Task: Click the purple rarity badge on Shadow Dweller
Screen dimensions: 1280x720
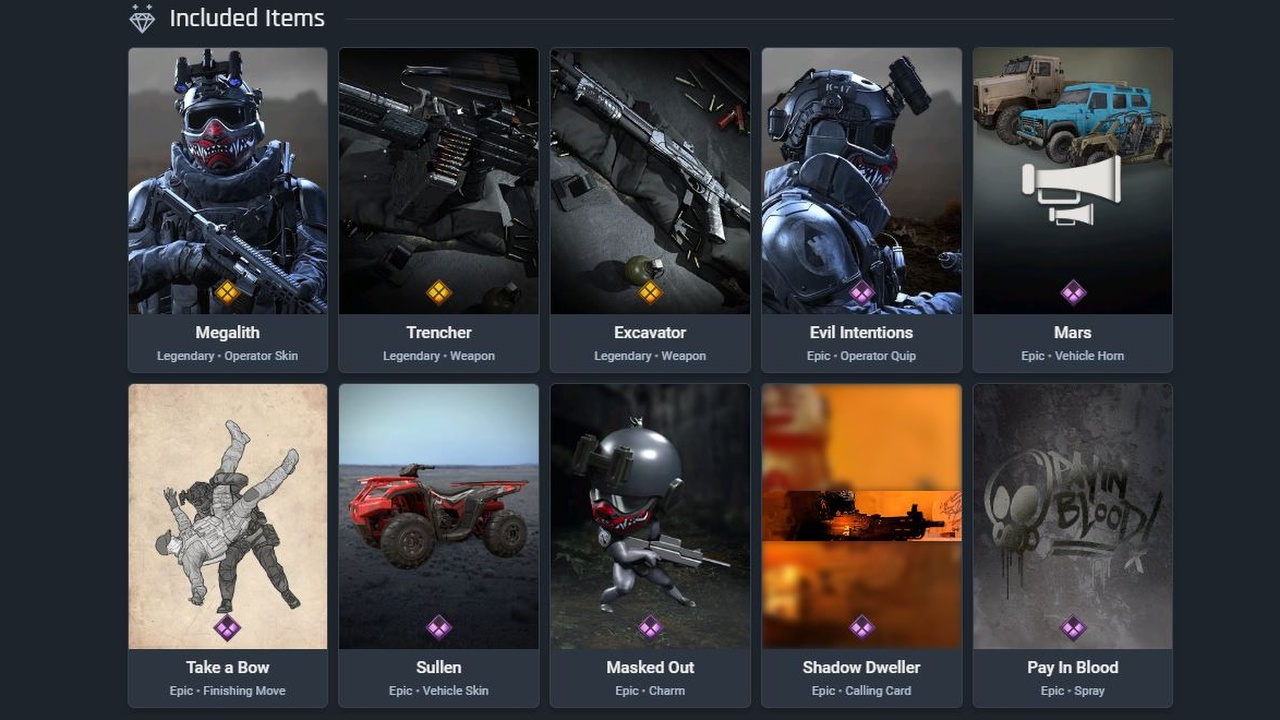Action: (862, 628)
